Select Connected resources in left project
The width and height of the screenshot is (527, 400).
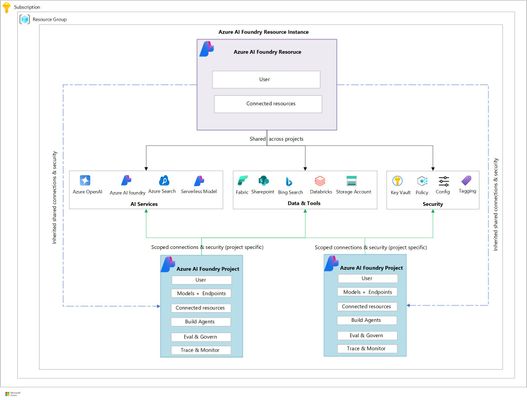point(201,308)
